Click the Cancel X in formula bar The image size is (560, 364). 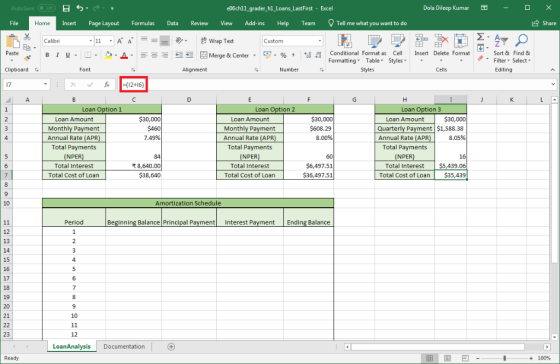click(x=73, y=85)
